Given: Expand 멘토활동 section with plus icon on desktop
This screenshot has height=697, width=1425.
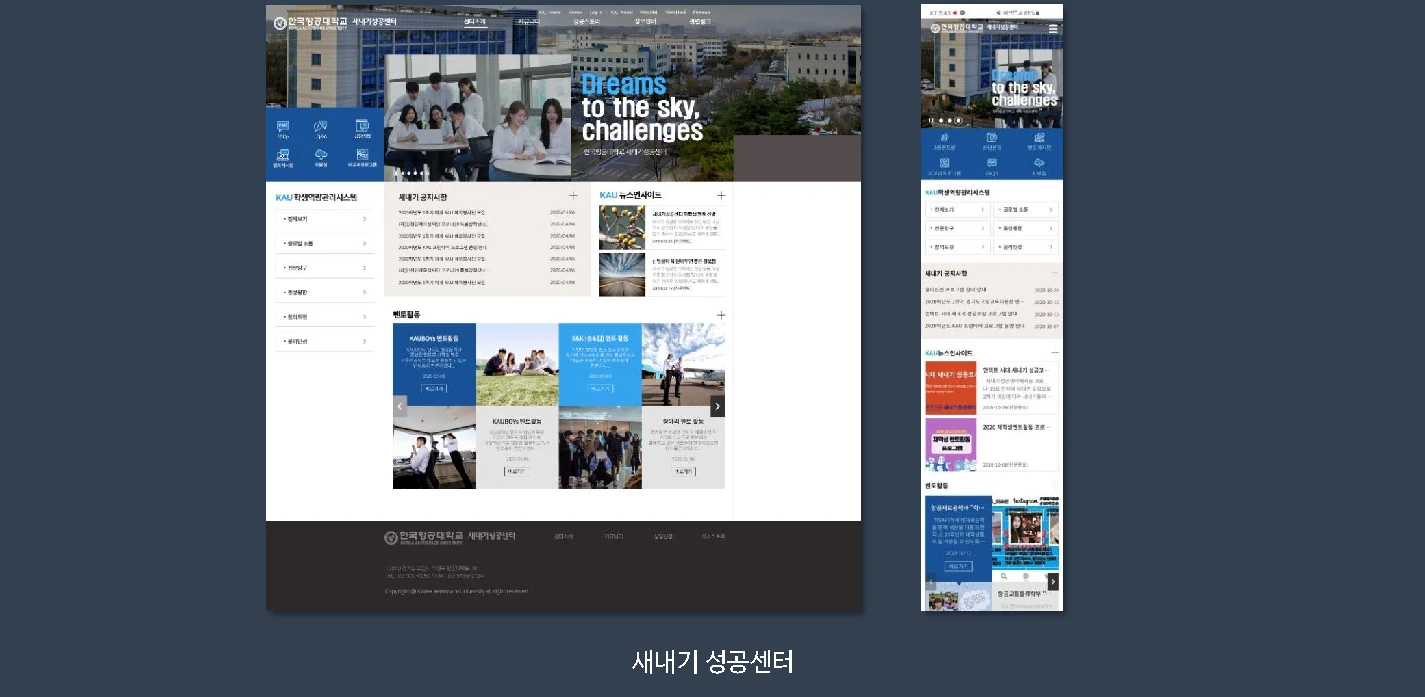Looking at the screenshot, I should [x=721, y=315].
